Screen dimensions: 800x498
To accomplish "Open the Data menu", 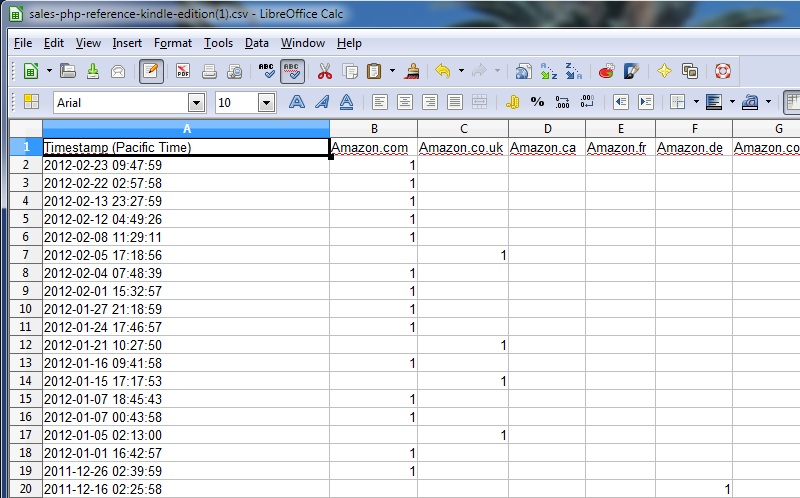I will (257, 43).
